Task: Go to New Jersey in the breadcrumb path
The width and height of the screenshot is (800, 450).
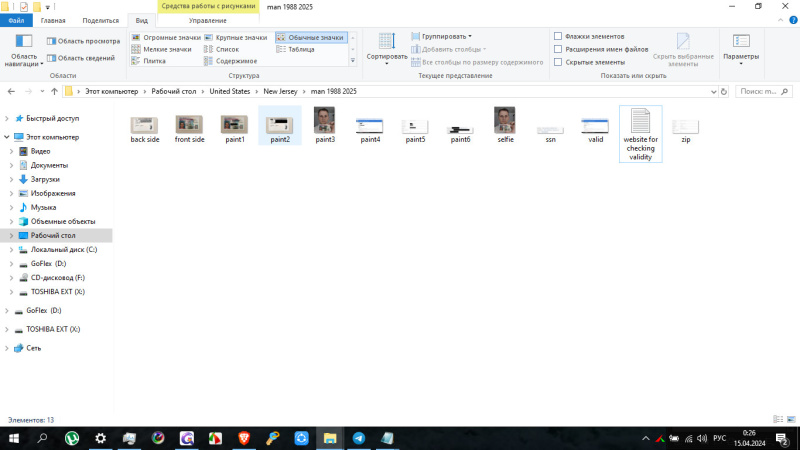Action: pyautogui.click(x=281, y=91)
